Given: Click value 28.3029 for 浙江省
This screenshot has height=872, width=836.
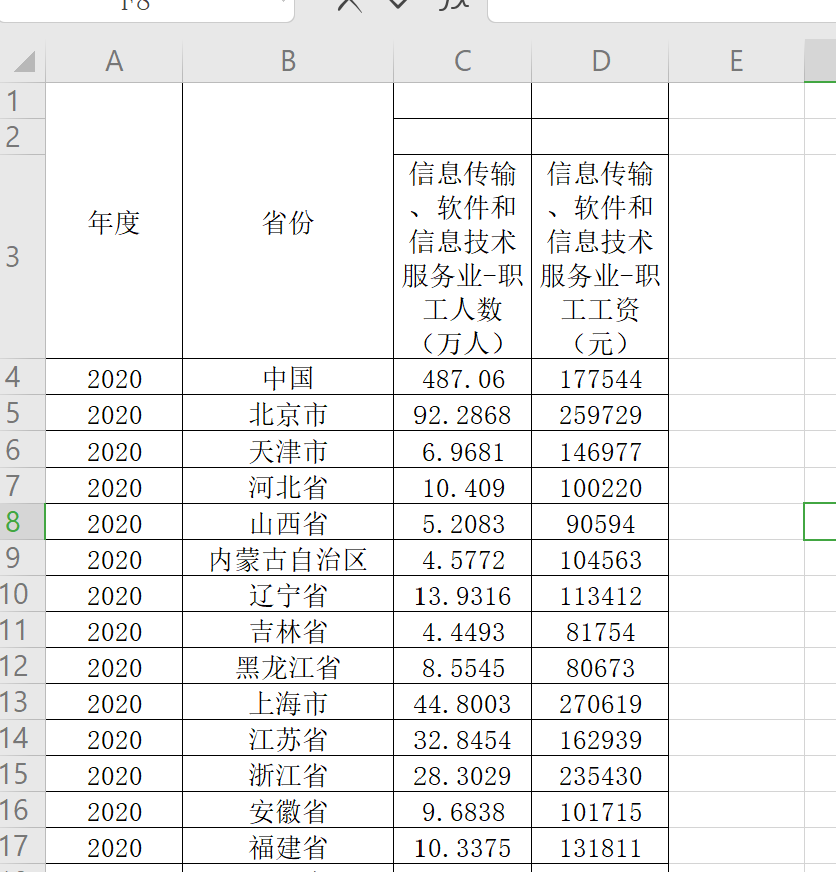Looking at the screenshot, I should [x=462, y=774].
